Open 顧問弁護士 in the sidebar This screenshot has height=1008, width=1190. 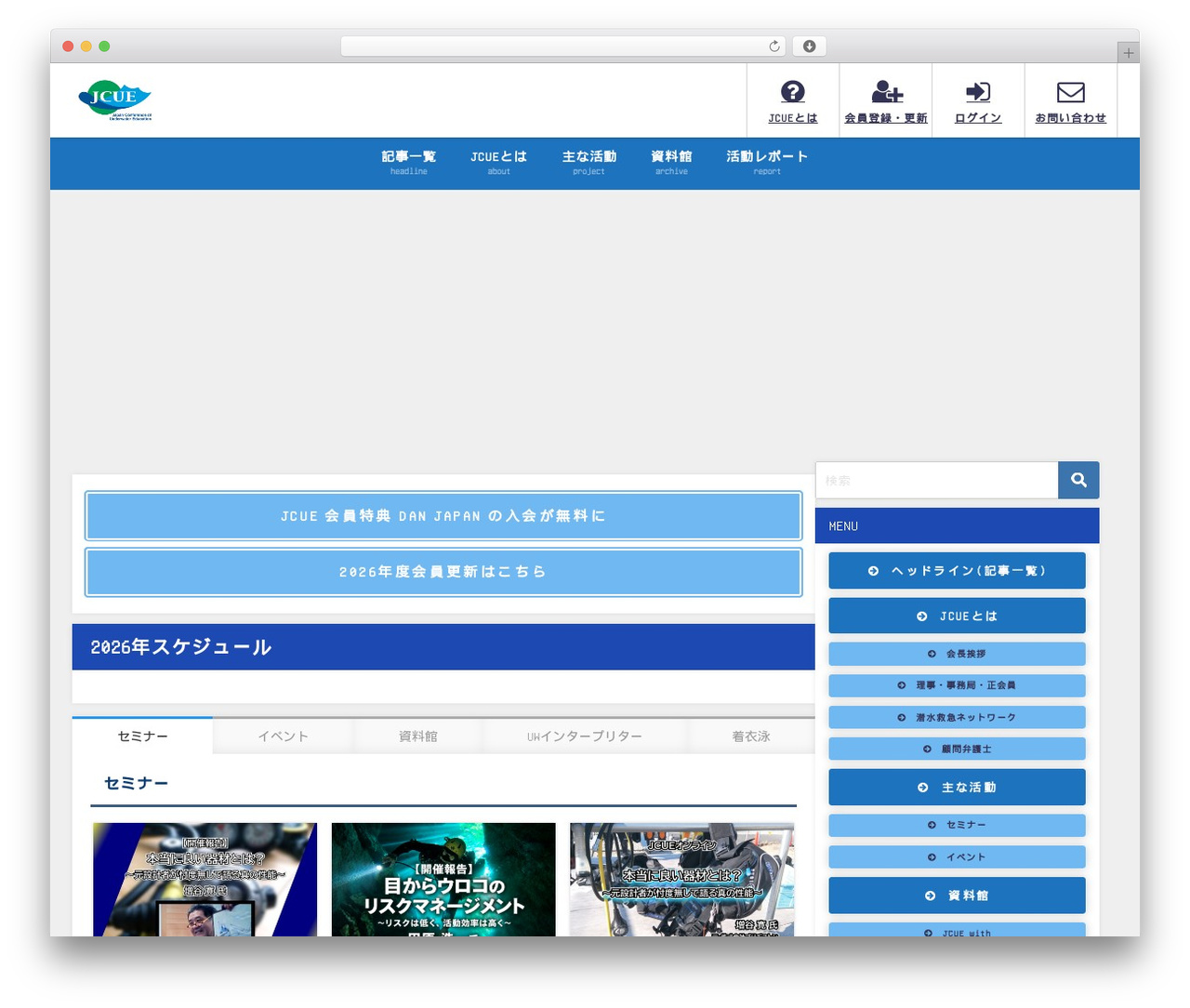(x=957, y=749)
